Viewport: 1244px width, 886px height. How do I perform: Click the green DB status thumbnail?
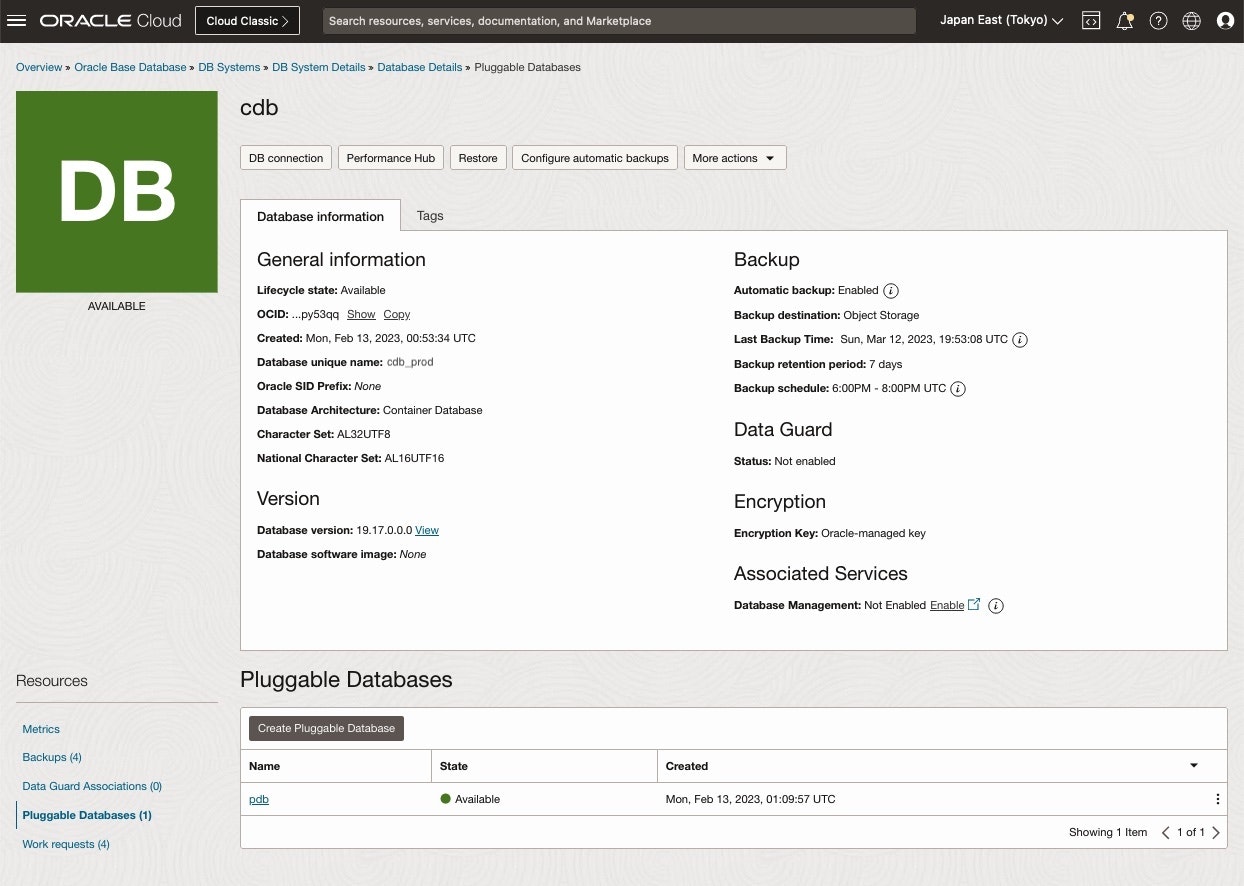tap(117, 192)
